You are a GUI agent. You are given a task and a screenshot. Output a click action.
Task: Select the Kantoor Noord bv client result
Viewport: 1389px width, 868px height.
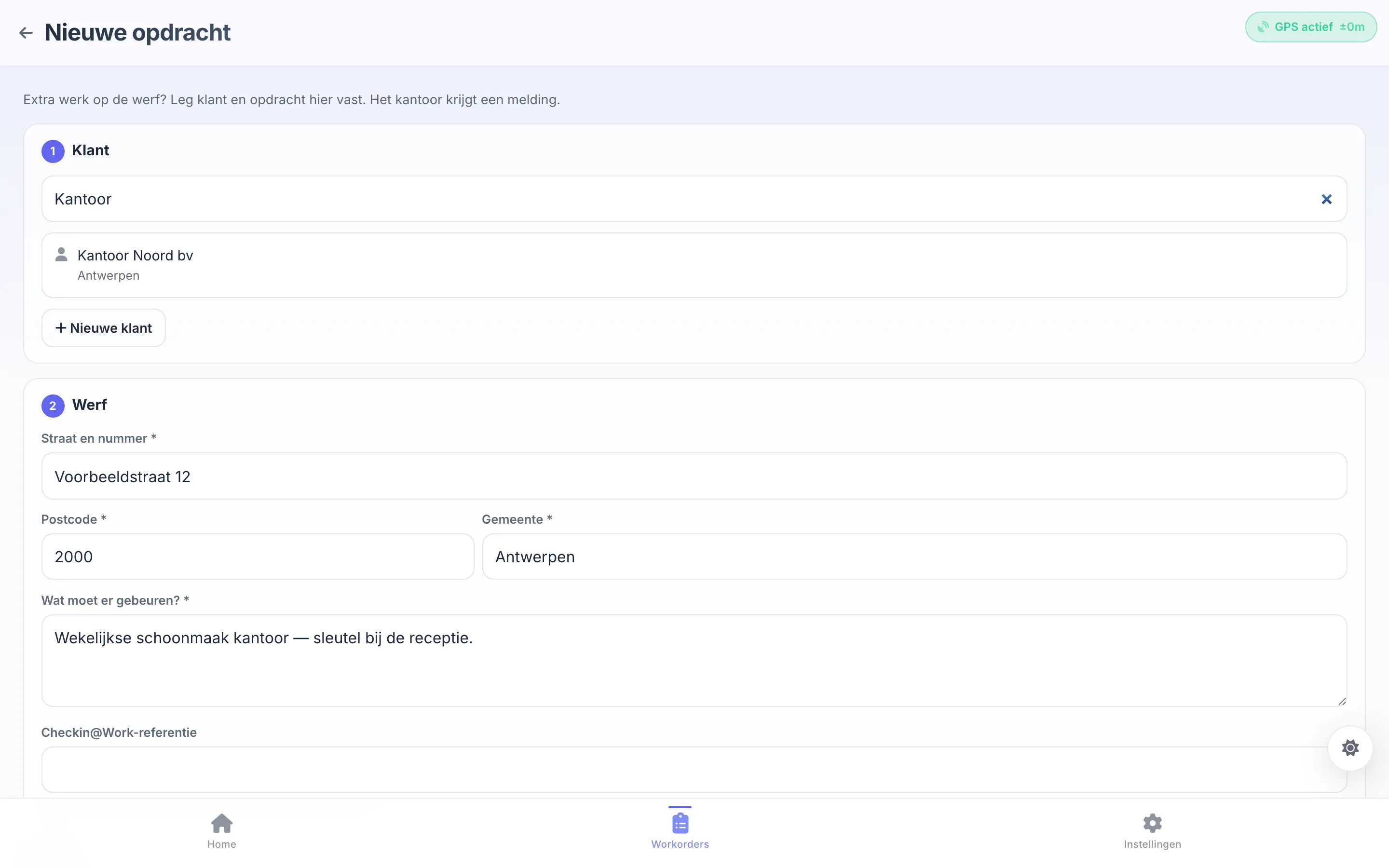[694, 265]
